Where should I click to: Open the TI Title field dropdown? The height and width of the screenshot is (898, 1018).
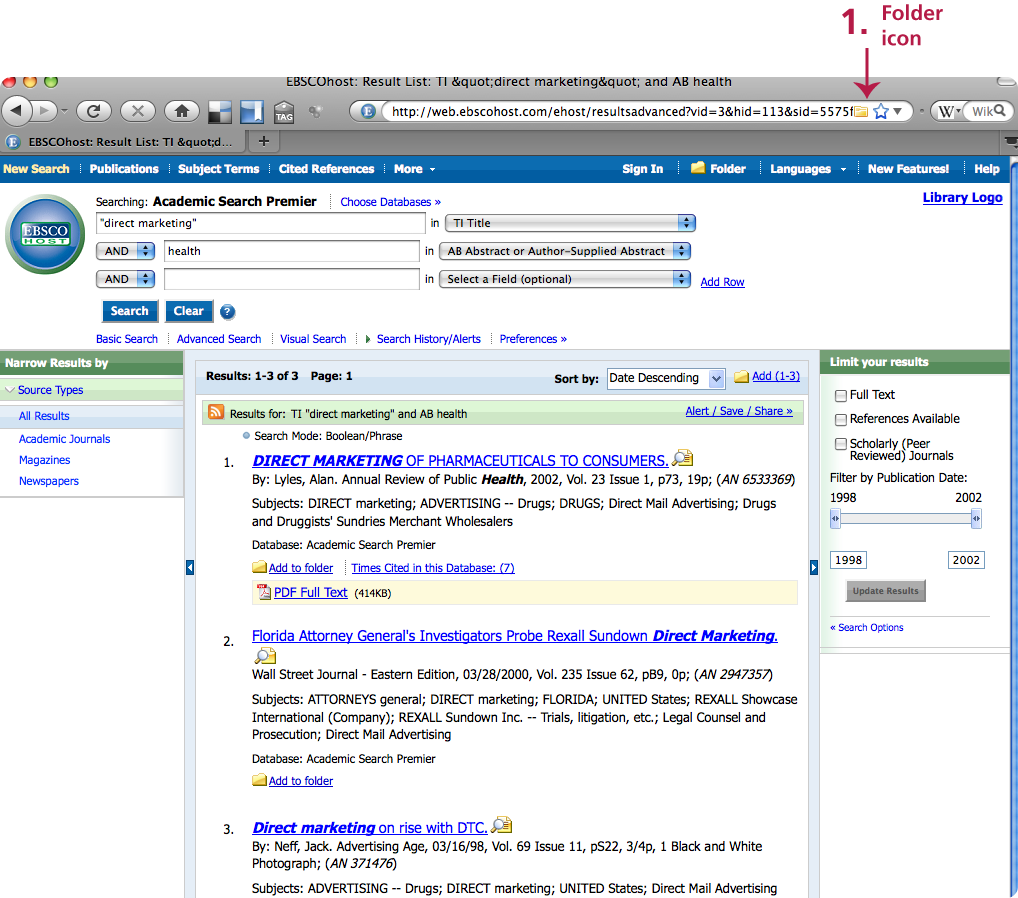[x=571, y=223]
